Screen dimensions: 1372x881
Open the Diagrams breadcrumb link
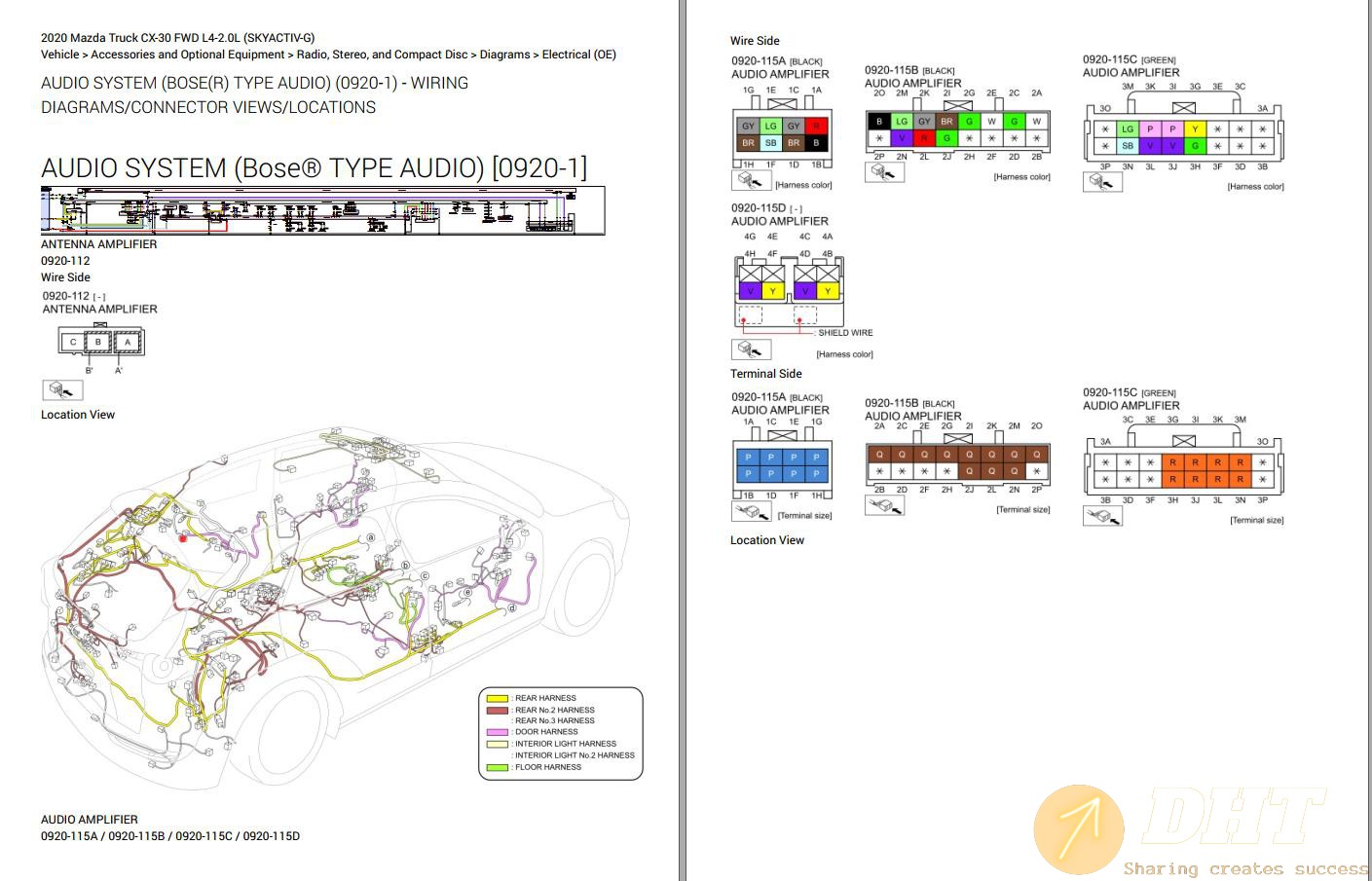coord(504,55)
